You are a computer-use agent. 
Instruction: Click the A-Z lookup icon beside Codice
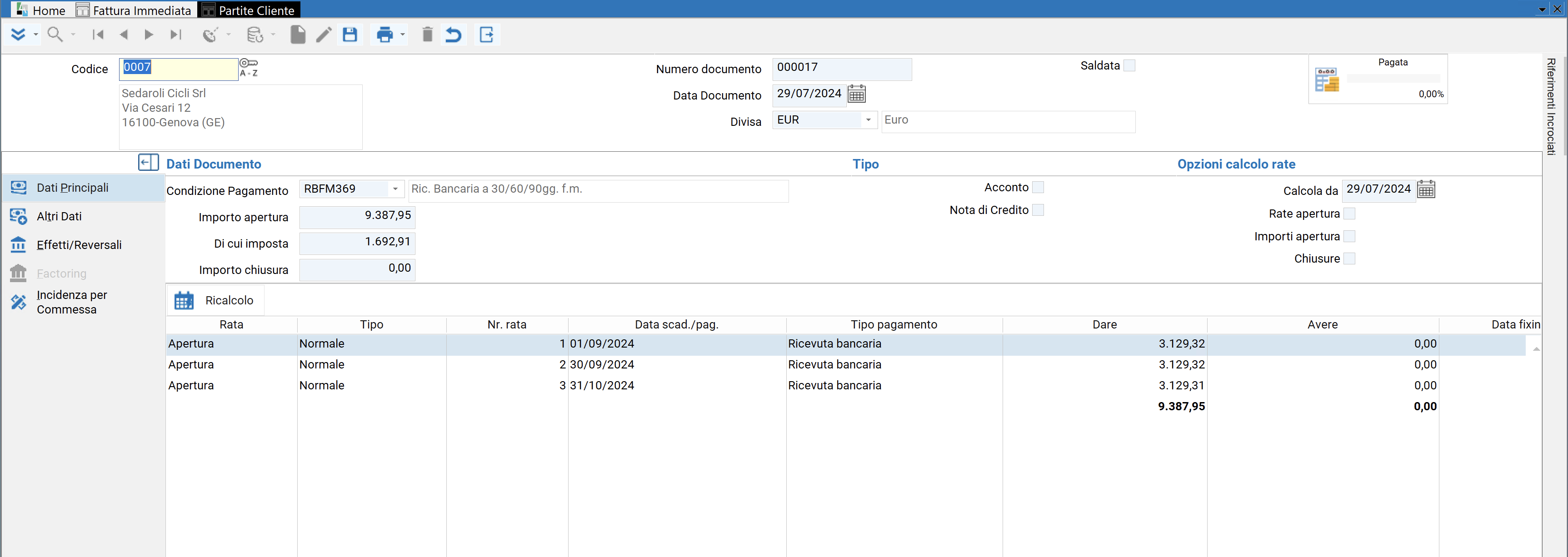[248, 73]
